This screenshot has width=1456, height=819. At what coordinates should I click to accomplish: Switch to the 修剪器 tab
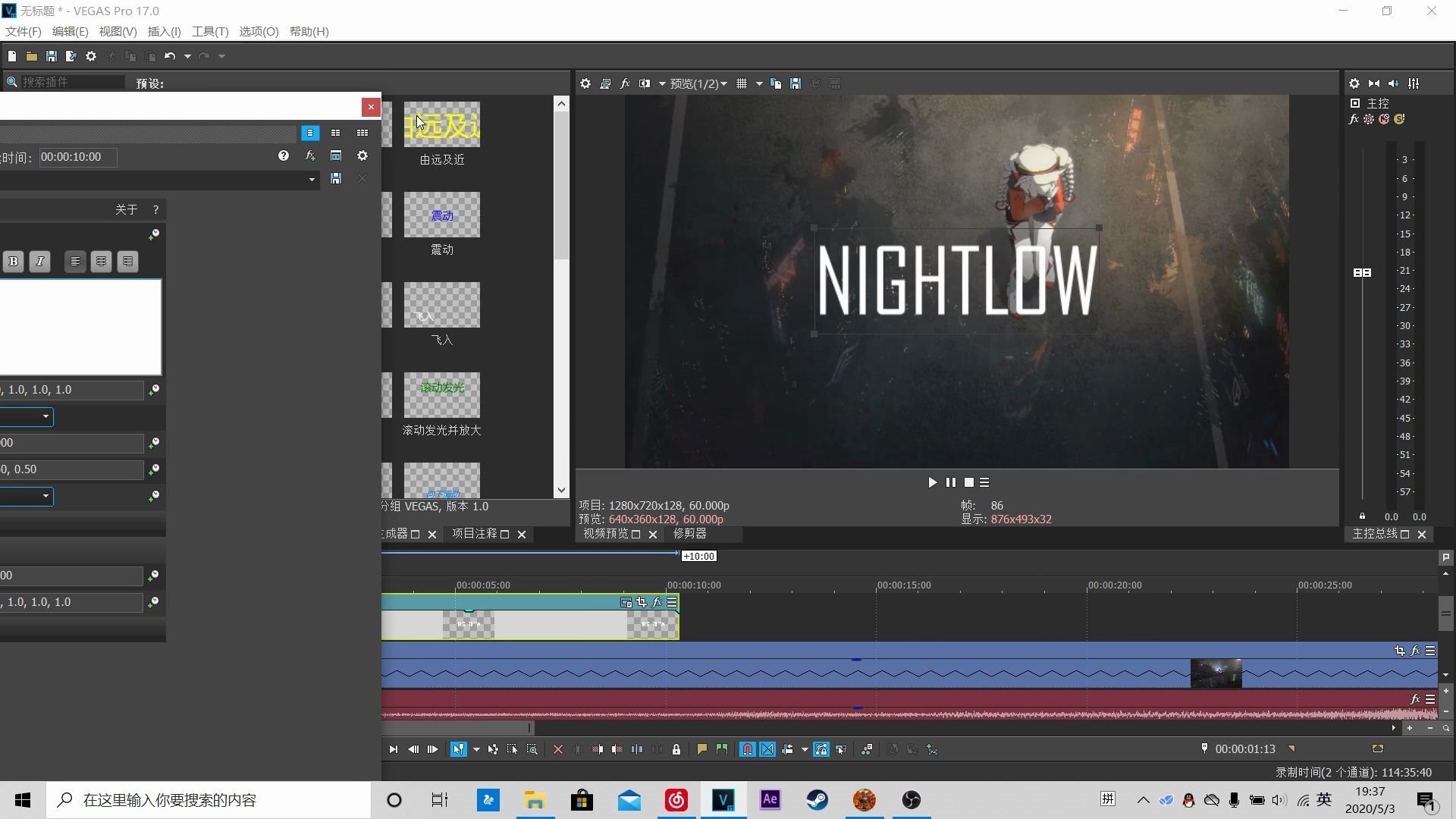pos(689,534)
